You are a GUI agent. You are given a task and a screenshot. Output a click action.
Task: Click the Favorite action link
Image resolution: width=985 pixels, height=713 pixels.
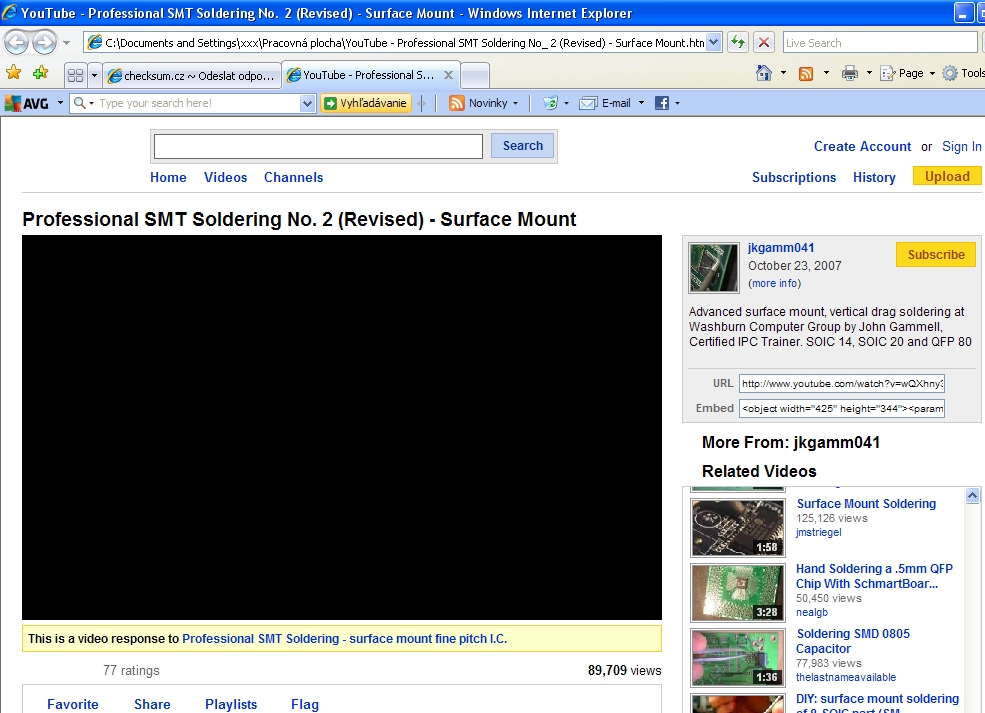pos(73,704)
